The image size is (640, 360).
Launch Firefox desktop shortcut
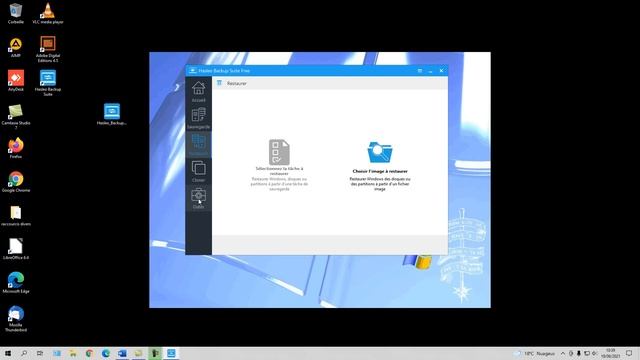click(x=16, y=148)
